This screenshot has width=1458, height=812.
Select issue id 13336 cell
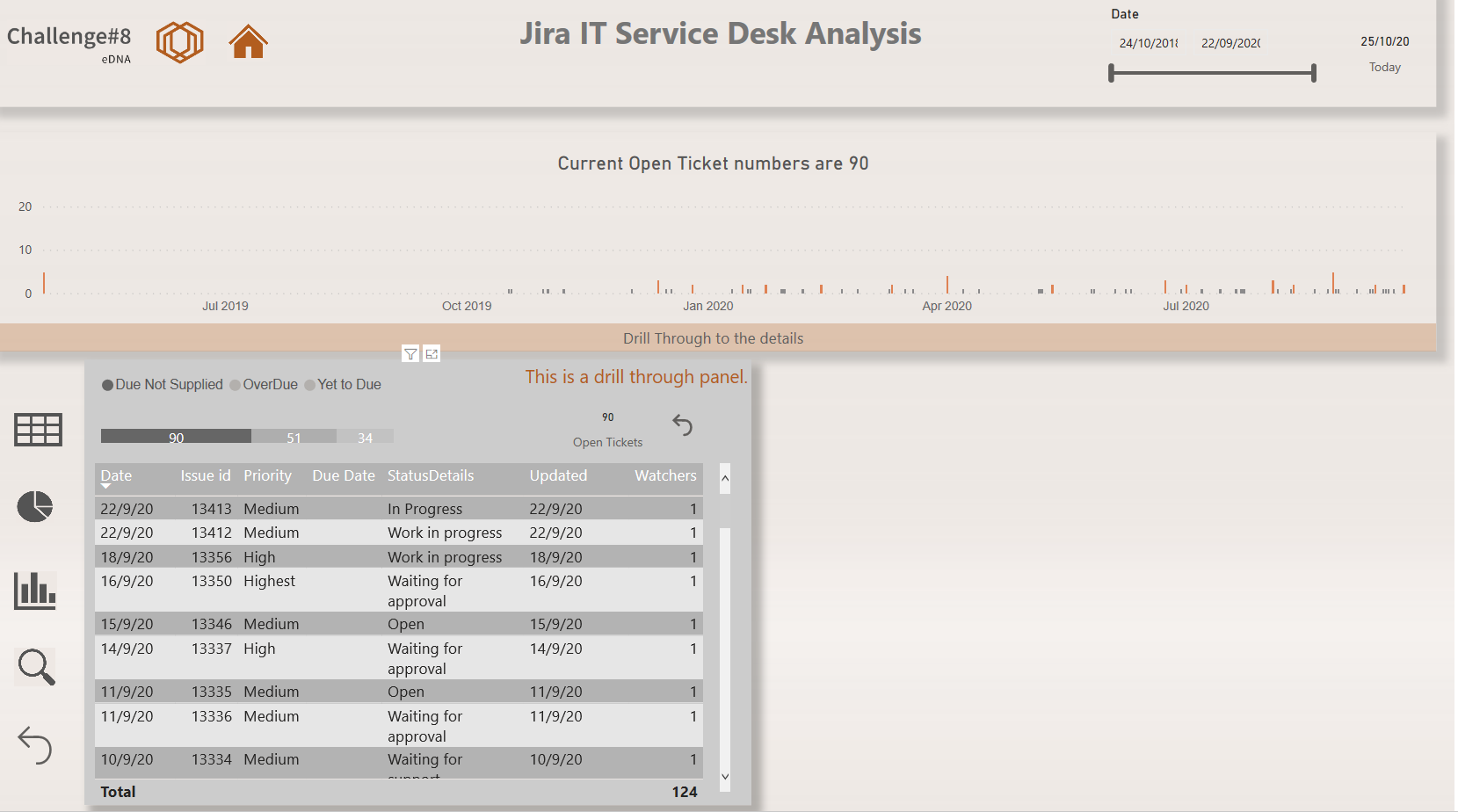point(212,716)
